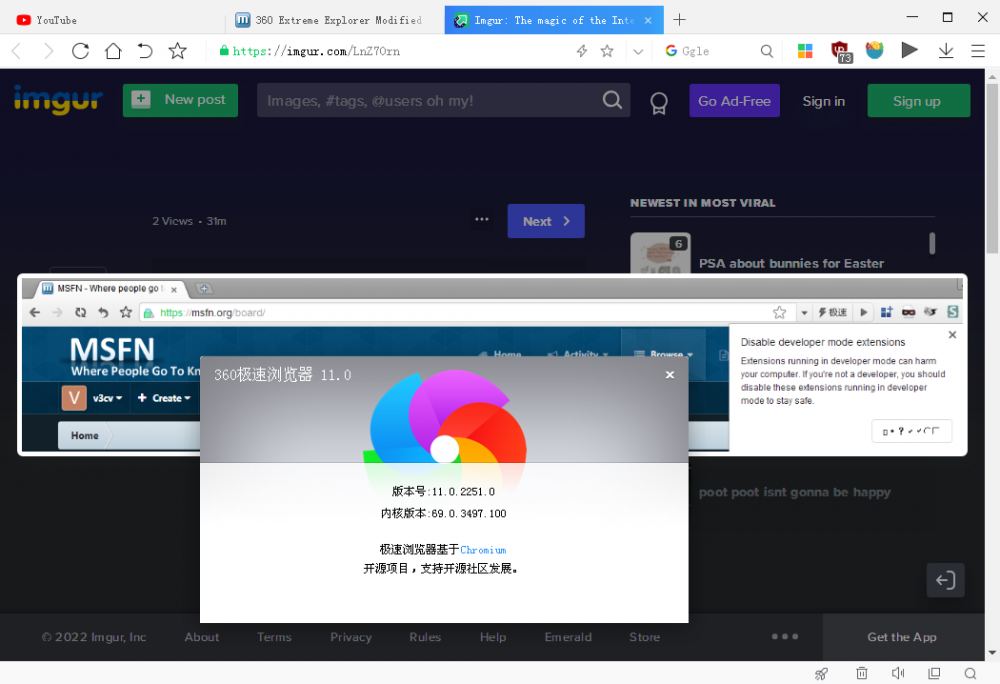Click the undo closed tab arrow icon
Image resolution: width=1000 pixels, height=684 pixels.
click(145, 51)
